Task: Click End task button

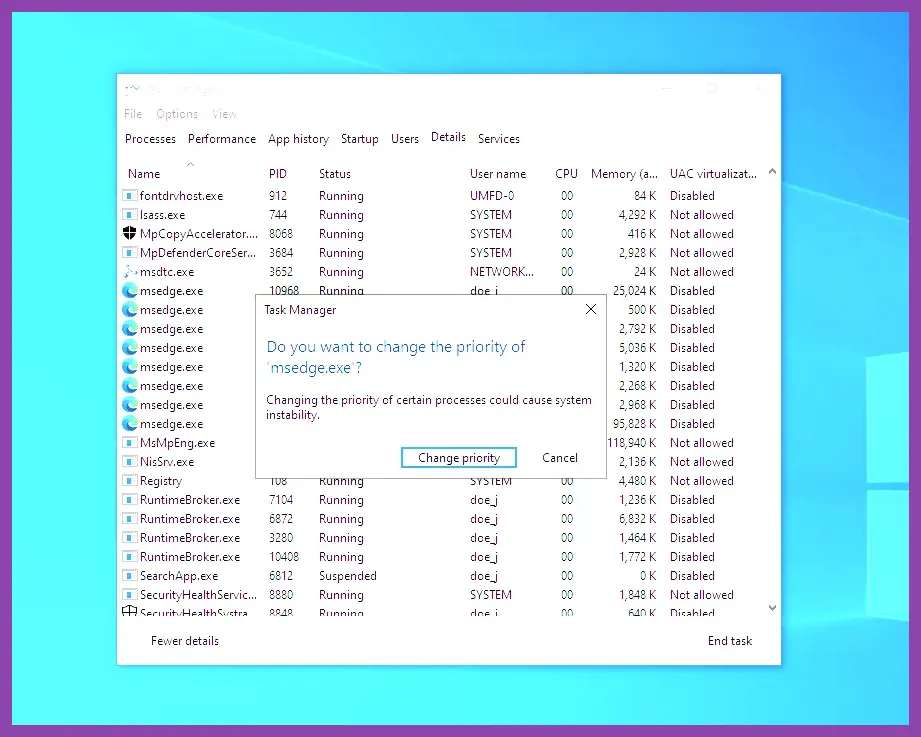Action: pos(730,641)
